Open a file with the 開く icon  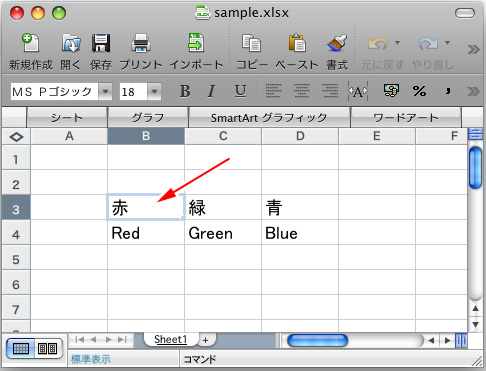(71, 43)
